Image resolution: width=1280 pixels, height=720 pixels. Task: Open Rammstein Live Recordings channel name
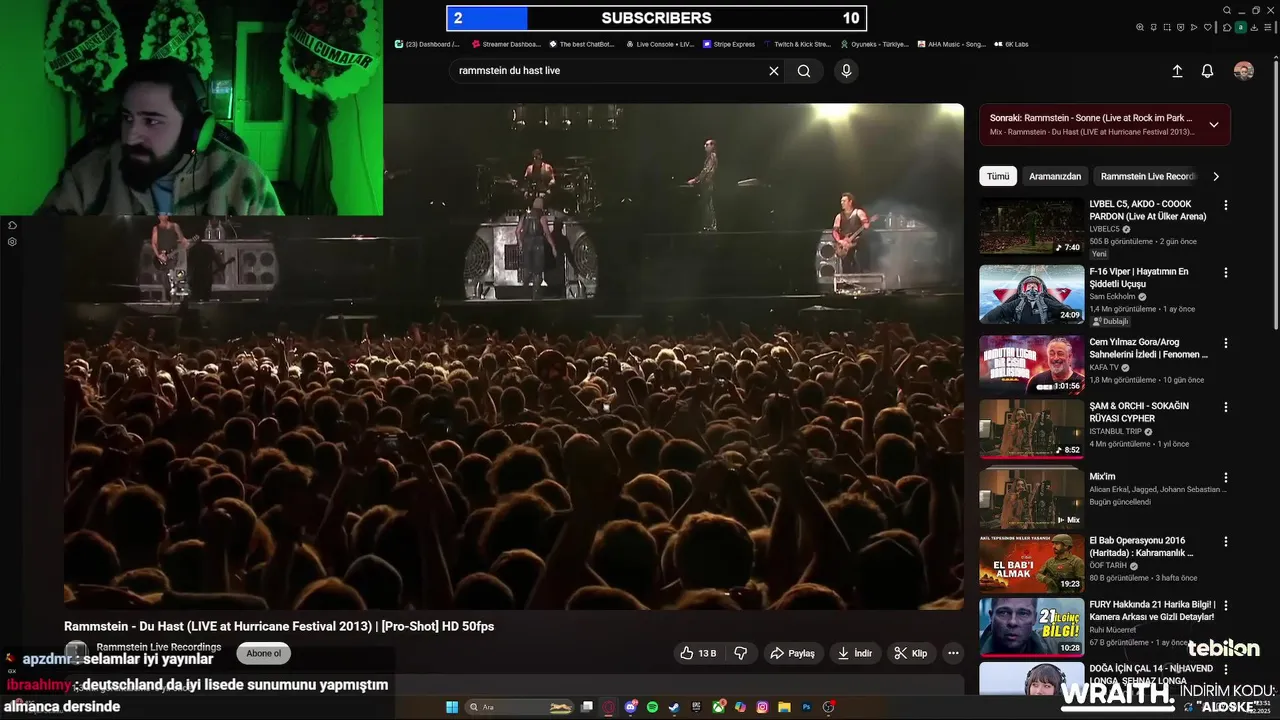point(158,647)
